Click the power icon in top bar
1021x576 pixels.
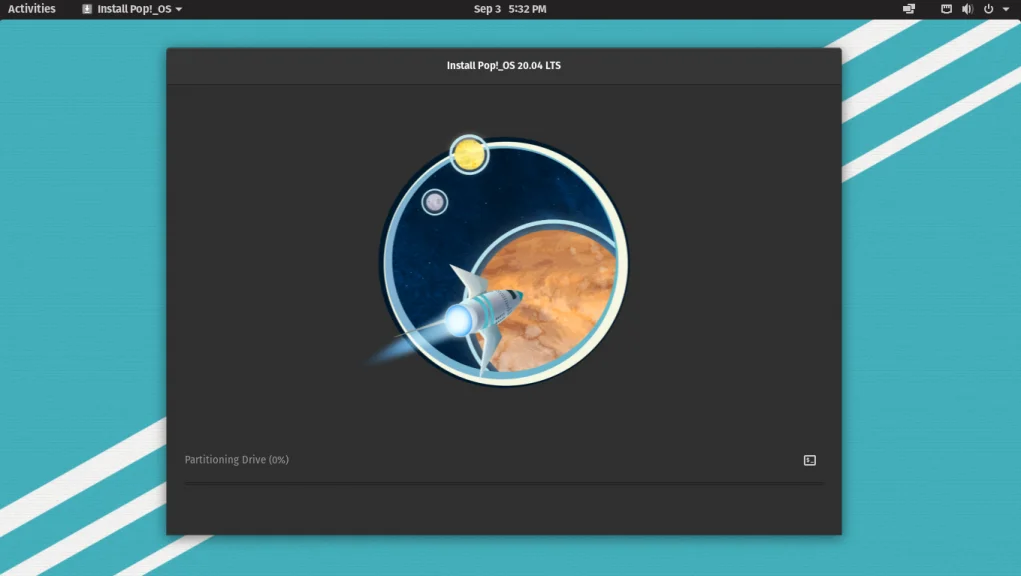[x=988, y=9]
